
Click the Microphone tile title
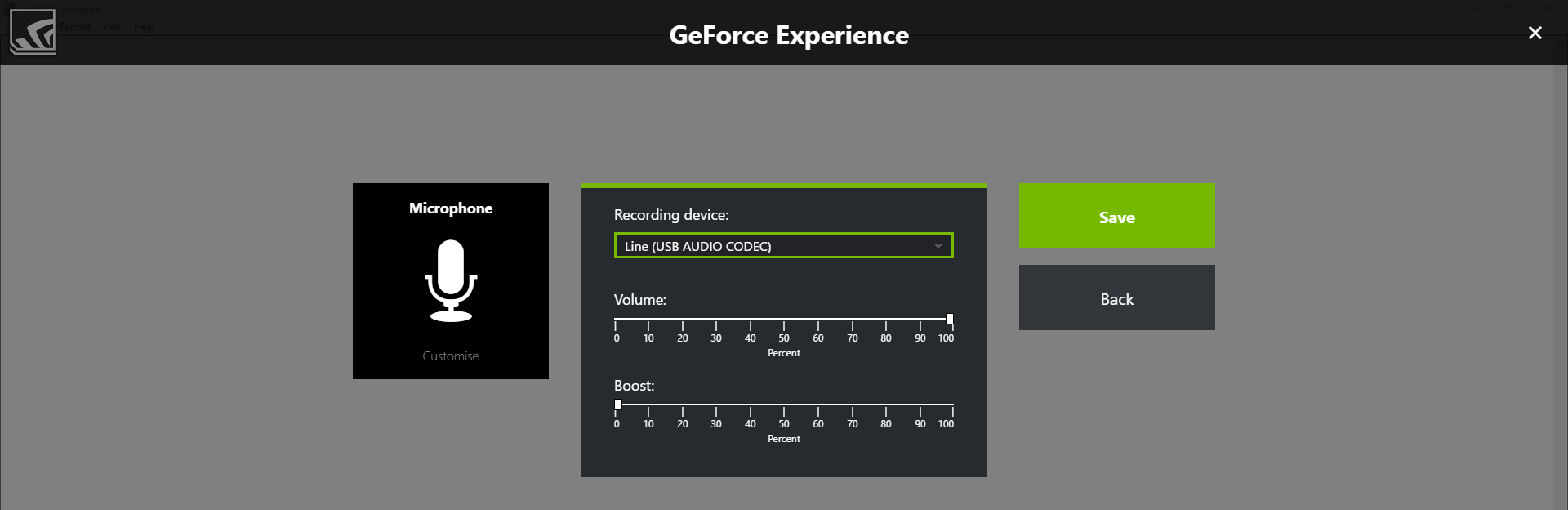pyautogui.click(x=451, y=208)
